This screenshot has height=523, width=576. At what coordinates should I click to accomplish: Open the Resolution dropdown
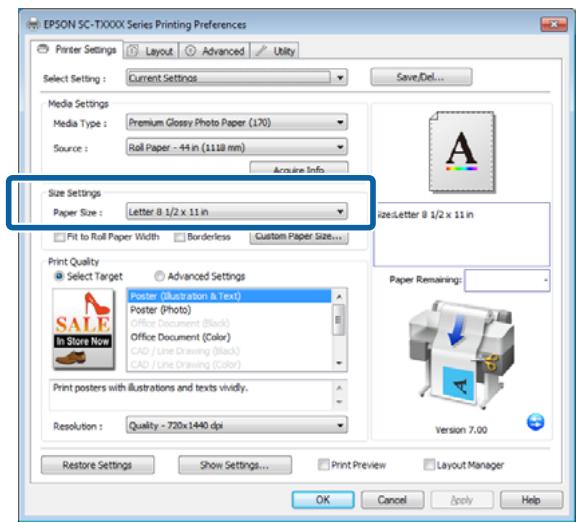point(237,425)
